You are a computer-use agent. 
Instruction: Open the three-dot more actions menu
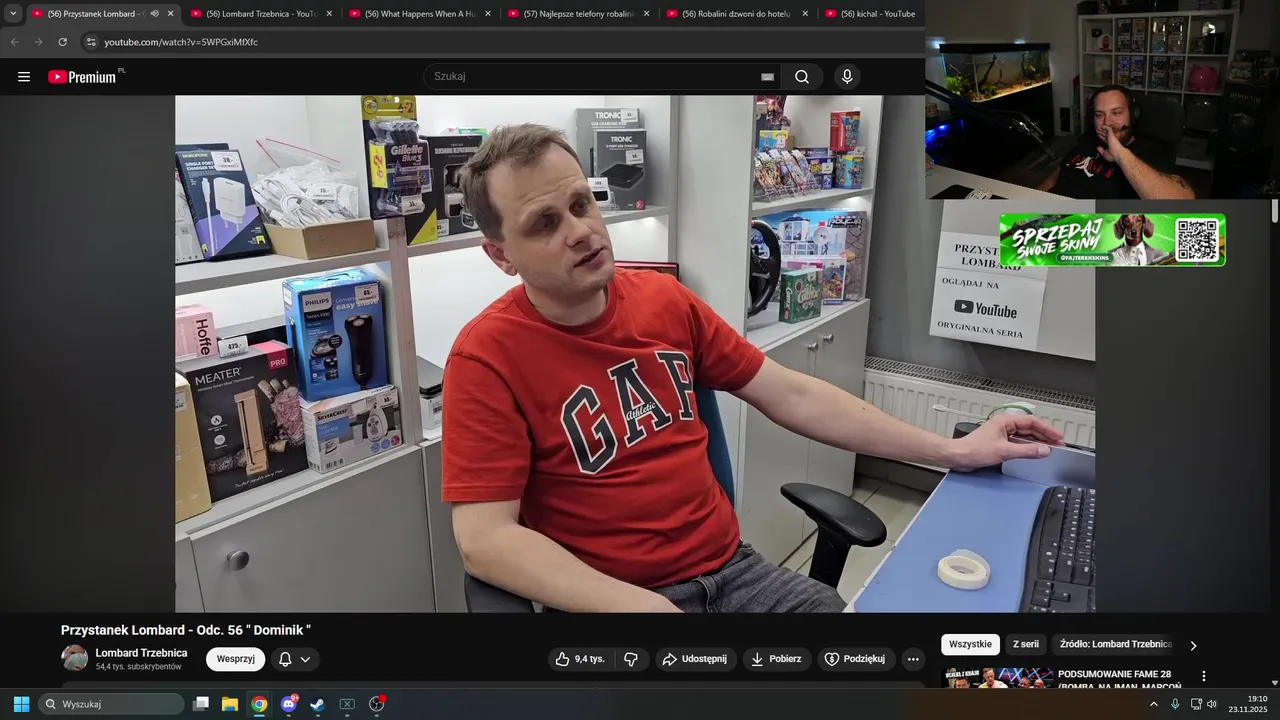[x=912, y=659]
